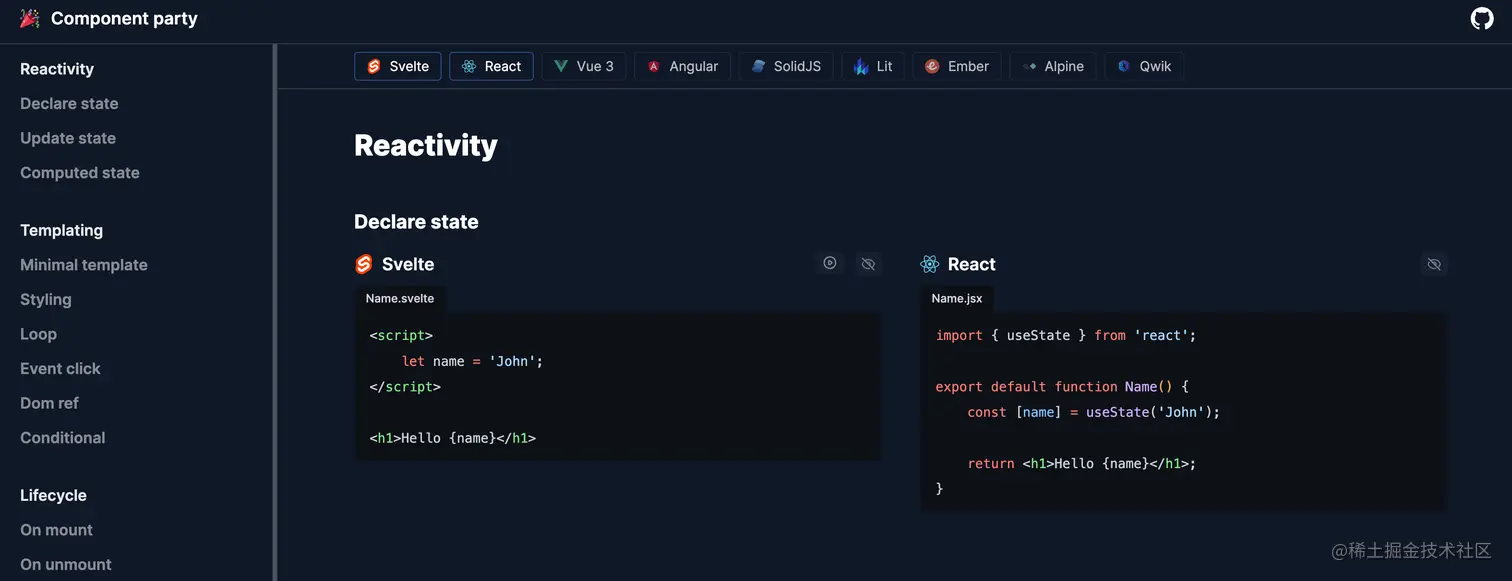Click the useState import code line

tap(1066, 335)
